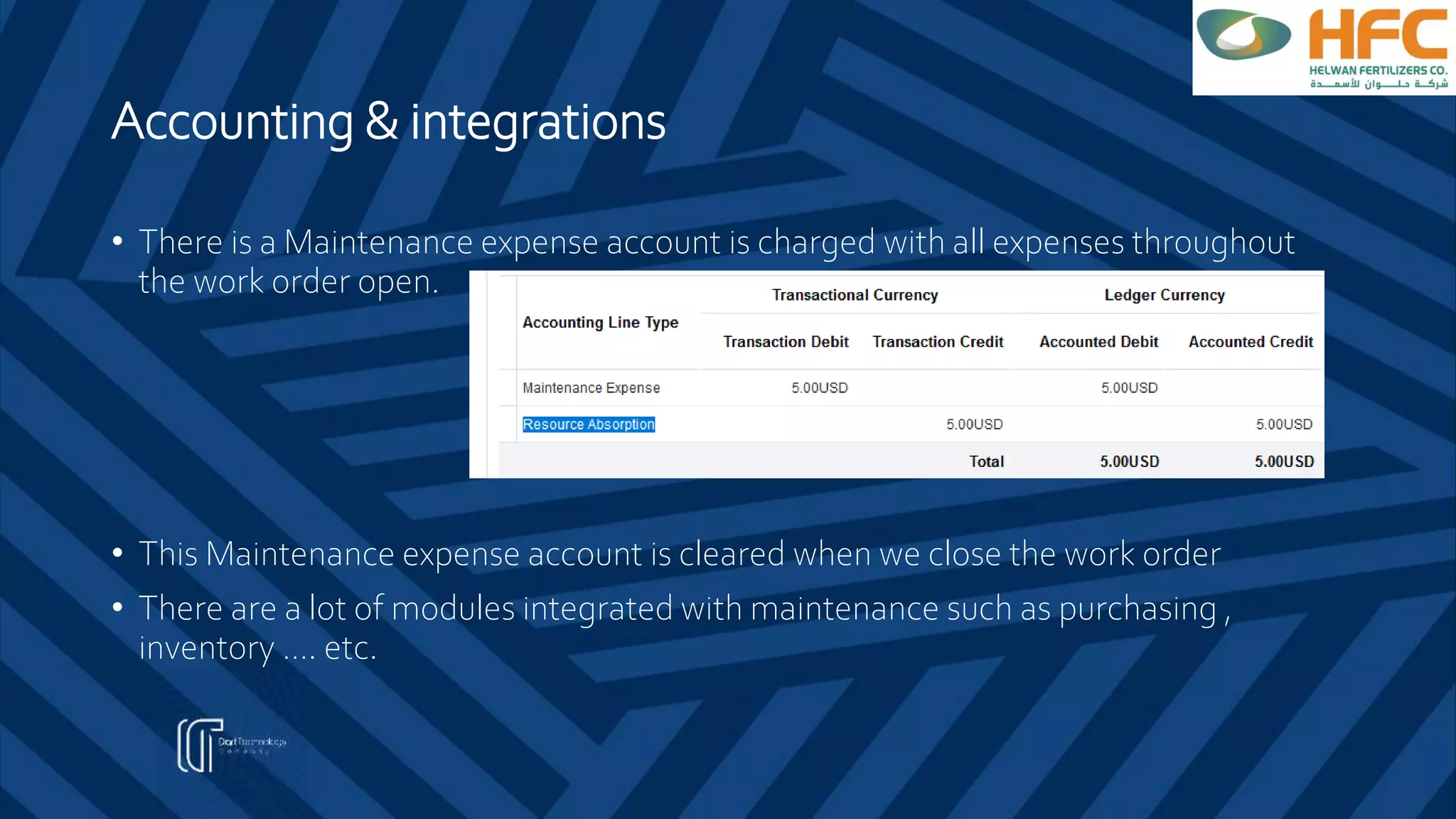Click the Transactional Currency group header
This screenshot has height=819, width=1456.
point(855,295)
